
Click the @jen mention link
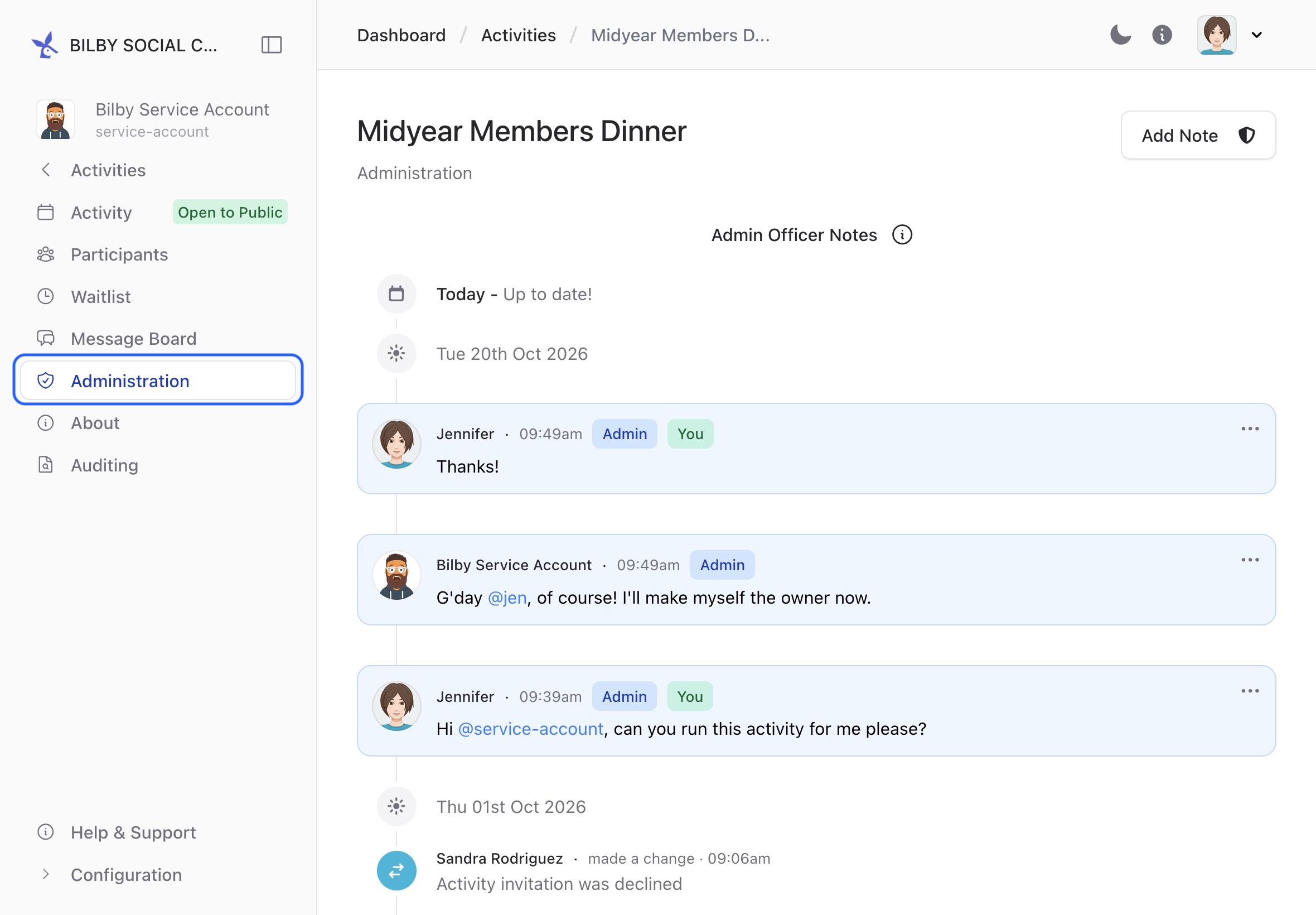pos(507,598)
